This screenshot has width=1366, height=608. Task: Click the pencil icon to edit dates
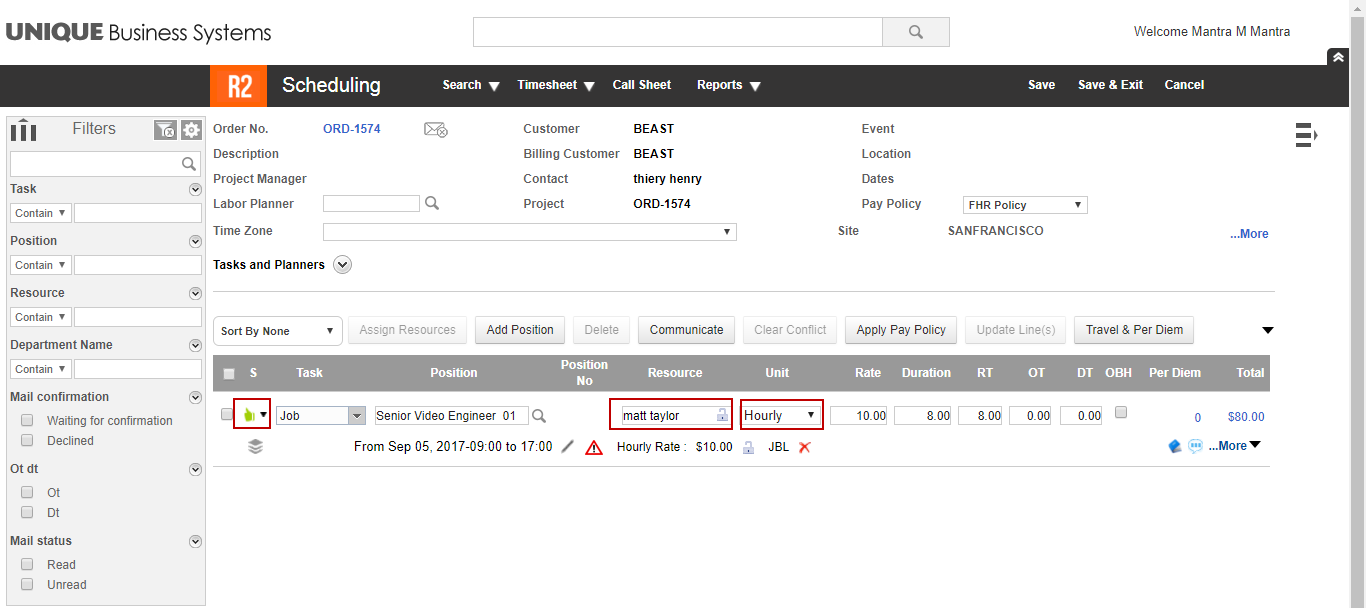[568, 447]
